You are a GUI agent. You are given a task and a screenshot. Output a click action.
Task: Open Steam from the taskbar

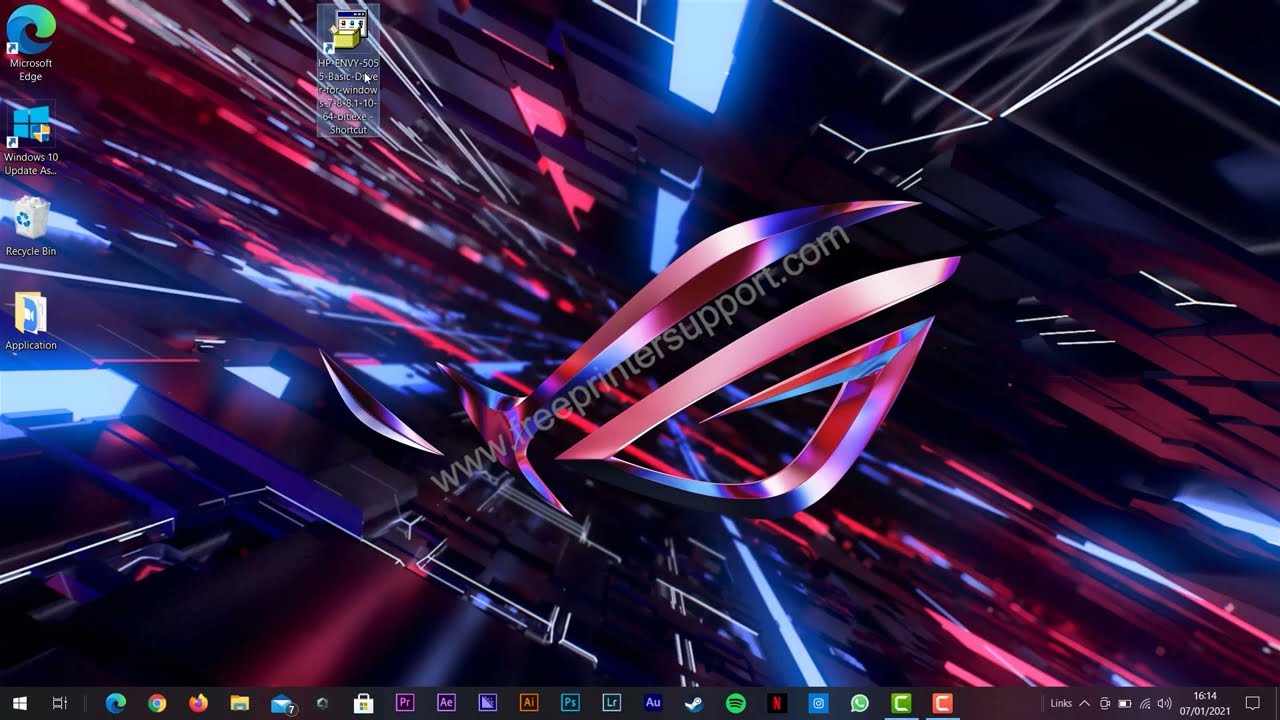[694, 703]
